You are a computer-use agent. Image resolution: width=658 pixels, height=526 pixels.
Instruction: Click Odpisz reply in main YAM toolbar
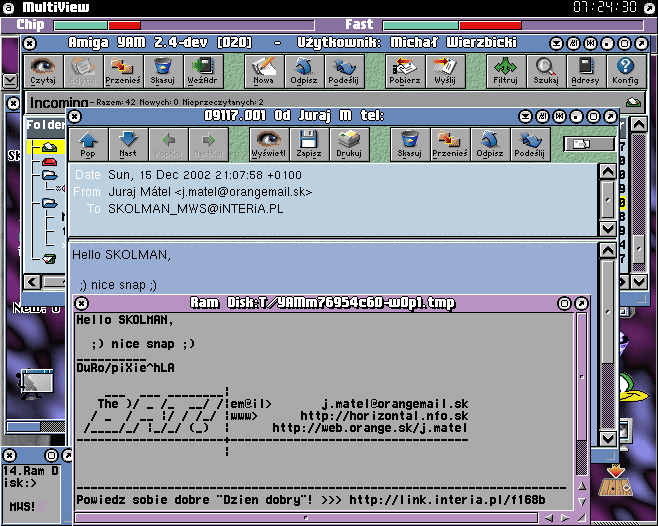[x=303, y=71]
